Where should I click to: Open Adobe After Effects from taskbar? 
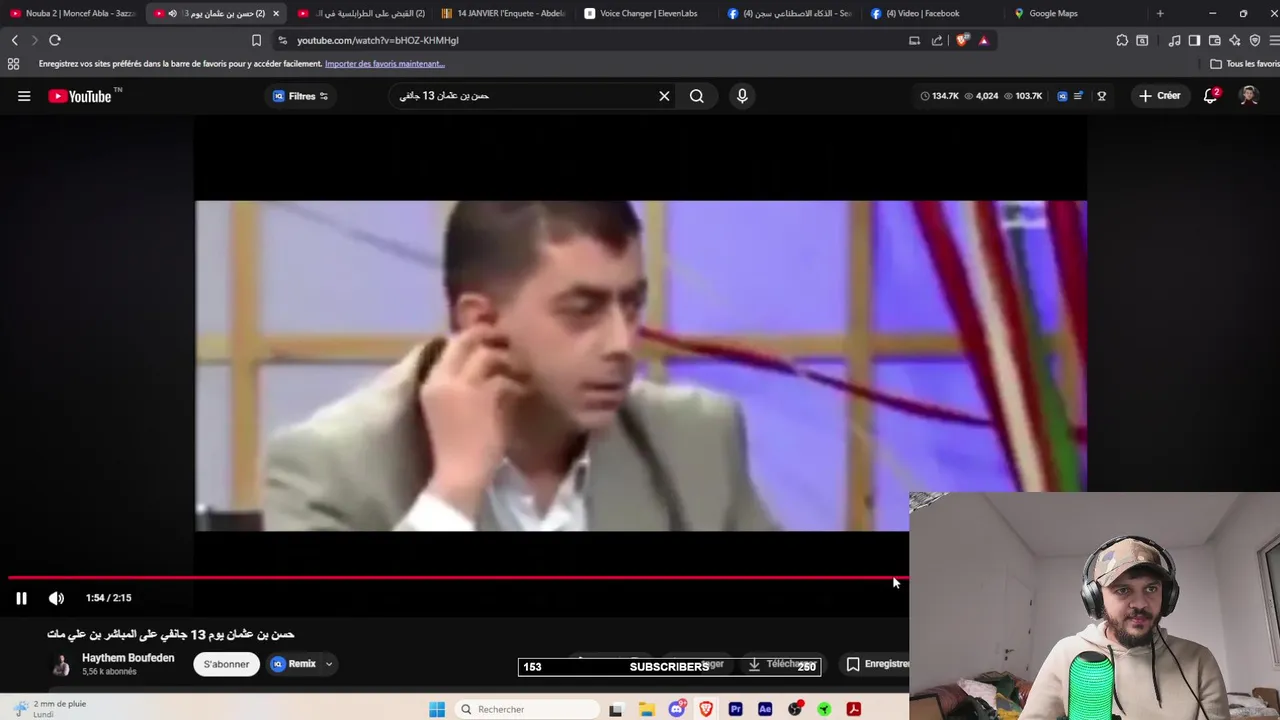pos(765,710)
